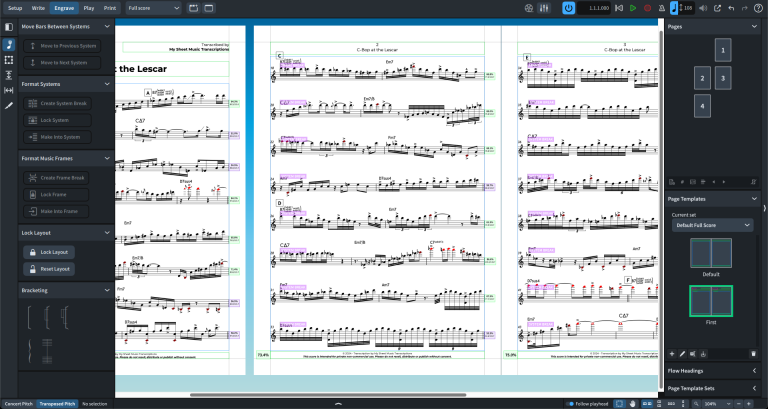This screenshot has width=768, height=409.
Task: Click the Undo arrow
Action: pos(731,8)
